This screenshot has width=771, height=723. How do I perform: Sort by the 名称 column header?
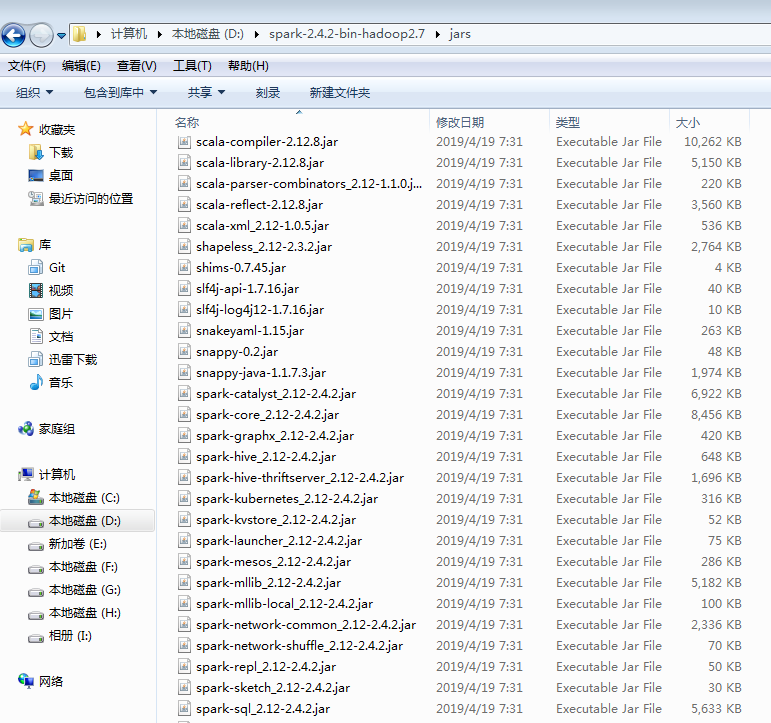coord(187,122)
